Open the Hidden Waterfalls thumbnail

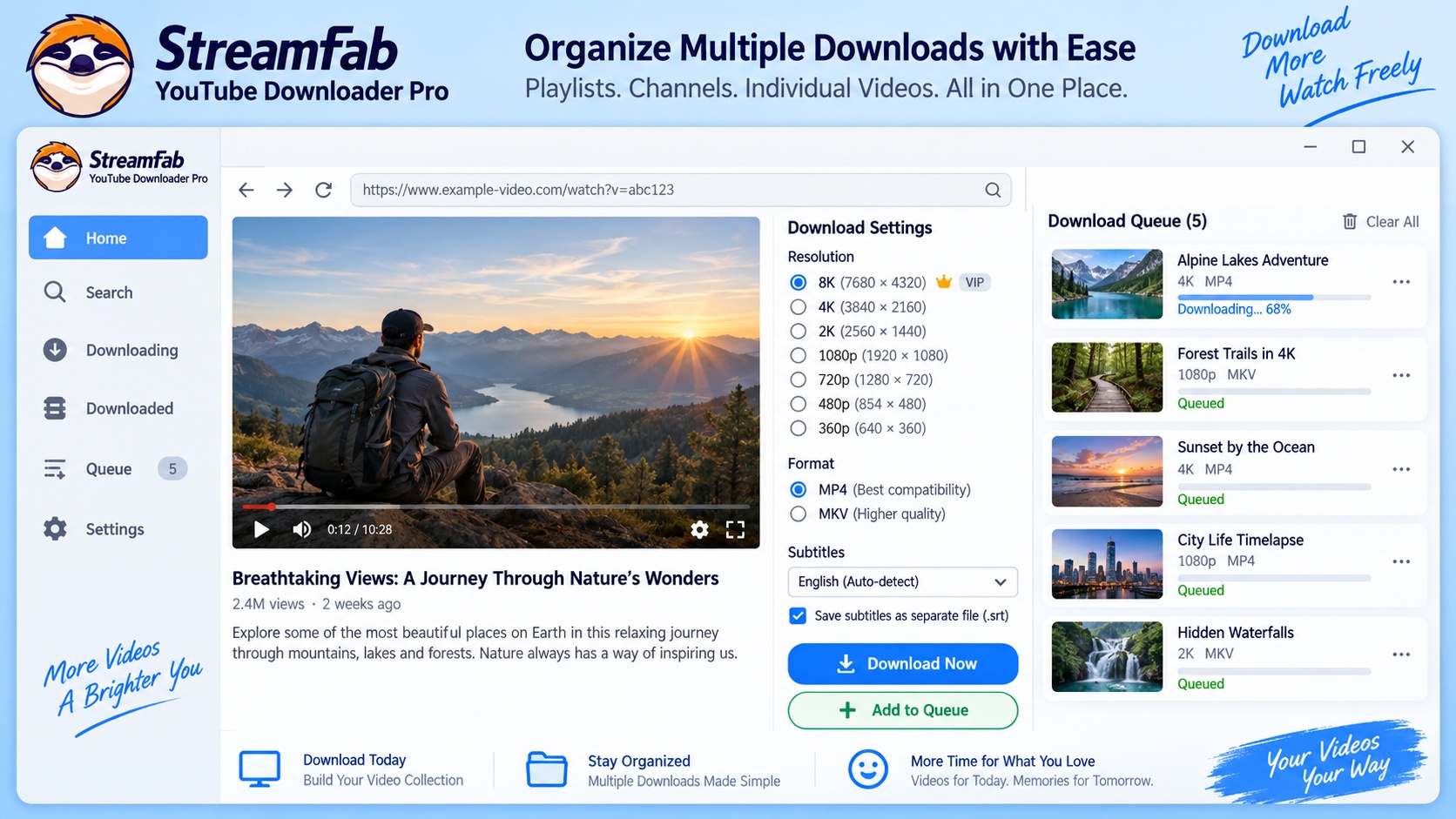[1107, 656]
